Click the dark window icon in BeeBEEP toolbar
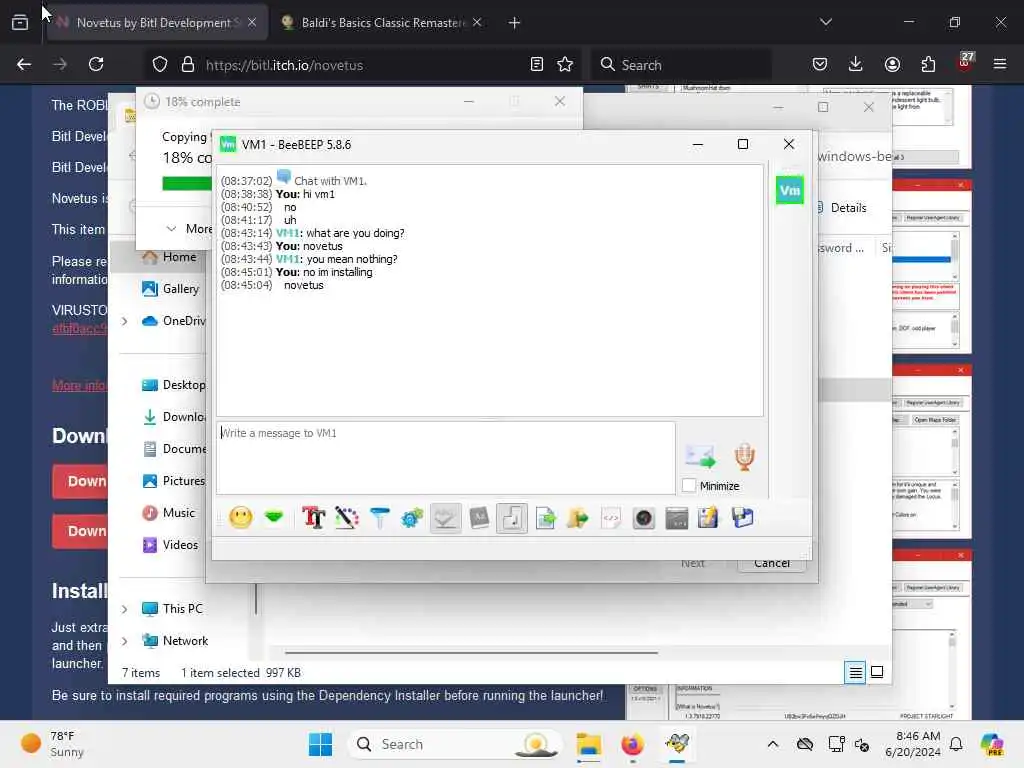The width and height of the screenshot is (1024, 768). (677, 518)
